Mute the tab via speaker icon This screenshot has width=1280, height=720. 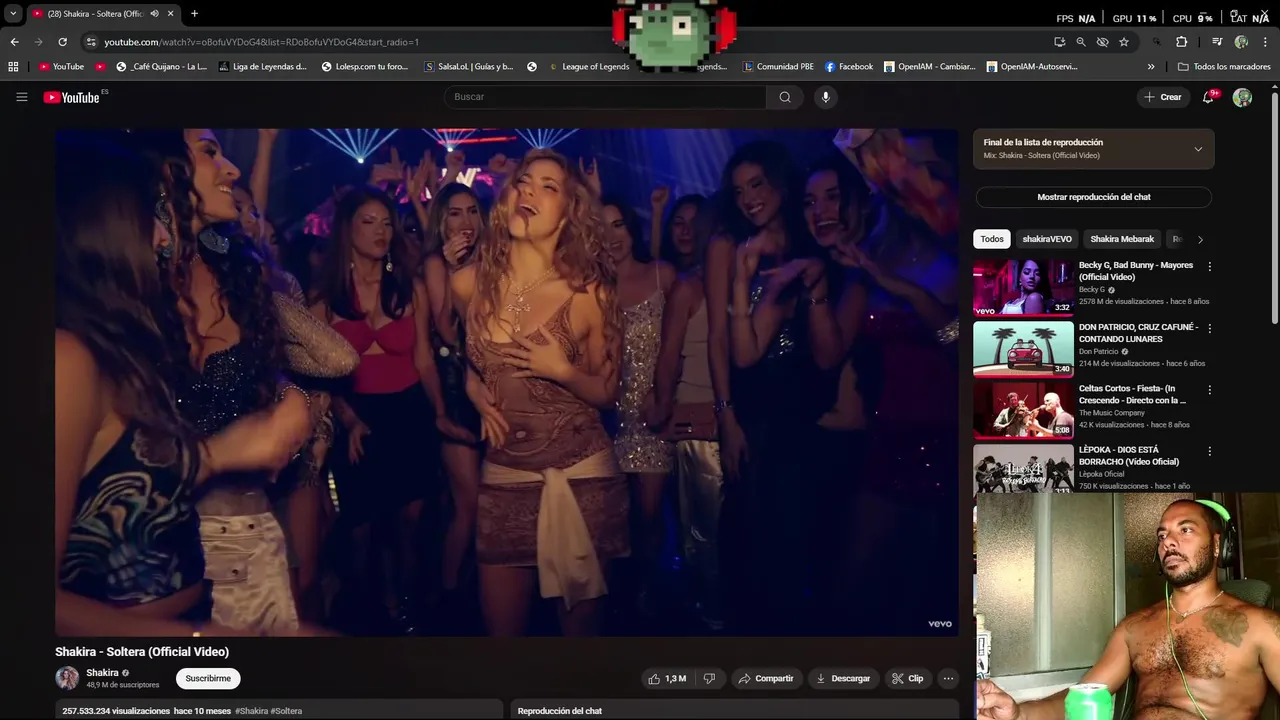point(154,14)
